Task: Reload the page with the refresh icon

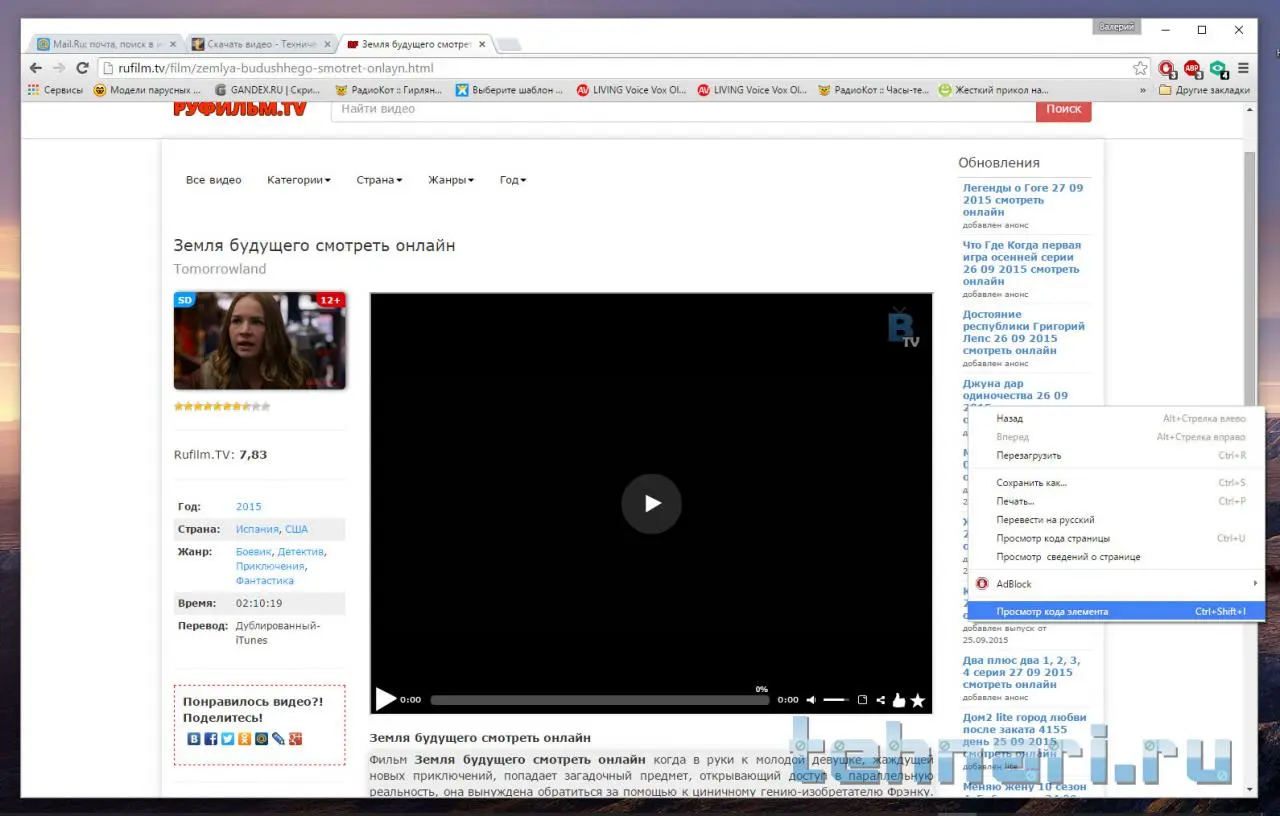Action: coord(82,68)
